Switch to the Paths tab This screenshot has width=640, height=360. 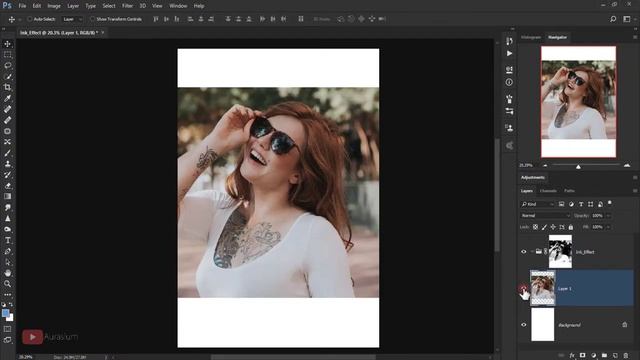(x=569, y=191)
